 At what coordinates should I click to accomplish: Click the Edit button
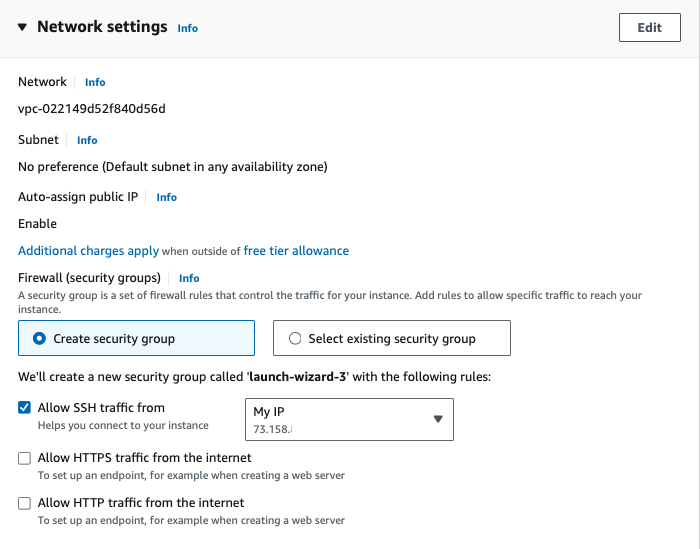pyautogui.click(x=649, y=27)
